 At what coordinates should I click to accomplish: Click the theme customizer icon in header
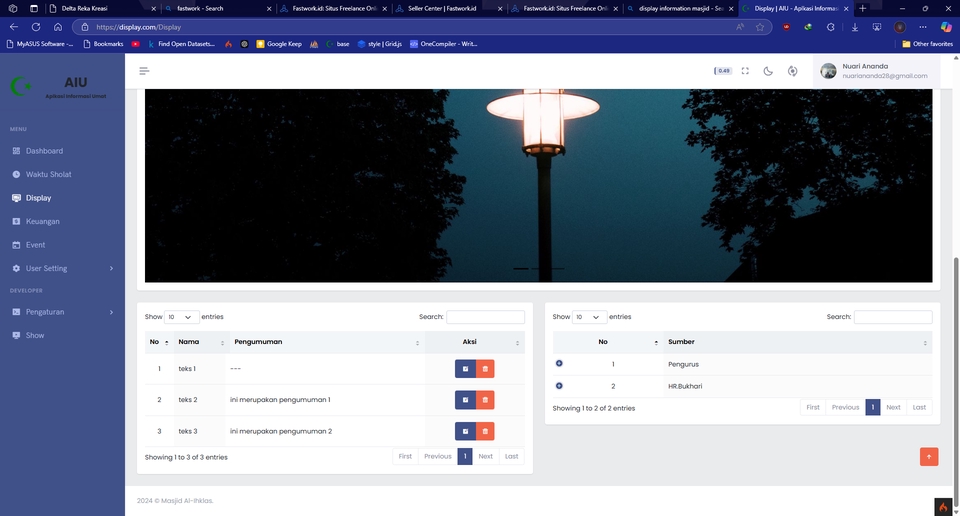pyautogui.click(x=792, y=71)
